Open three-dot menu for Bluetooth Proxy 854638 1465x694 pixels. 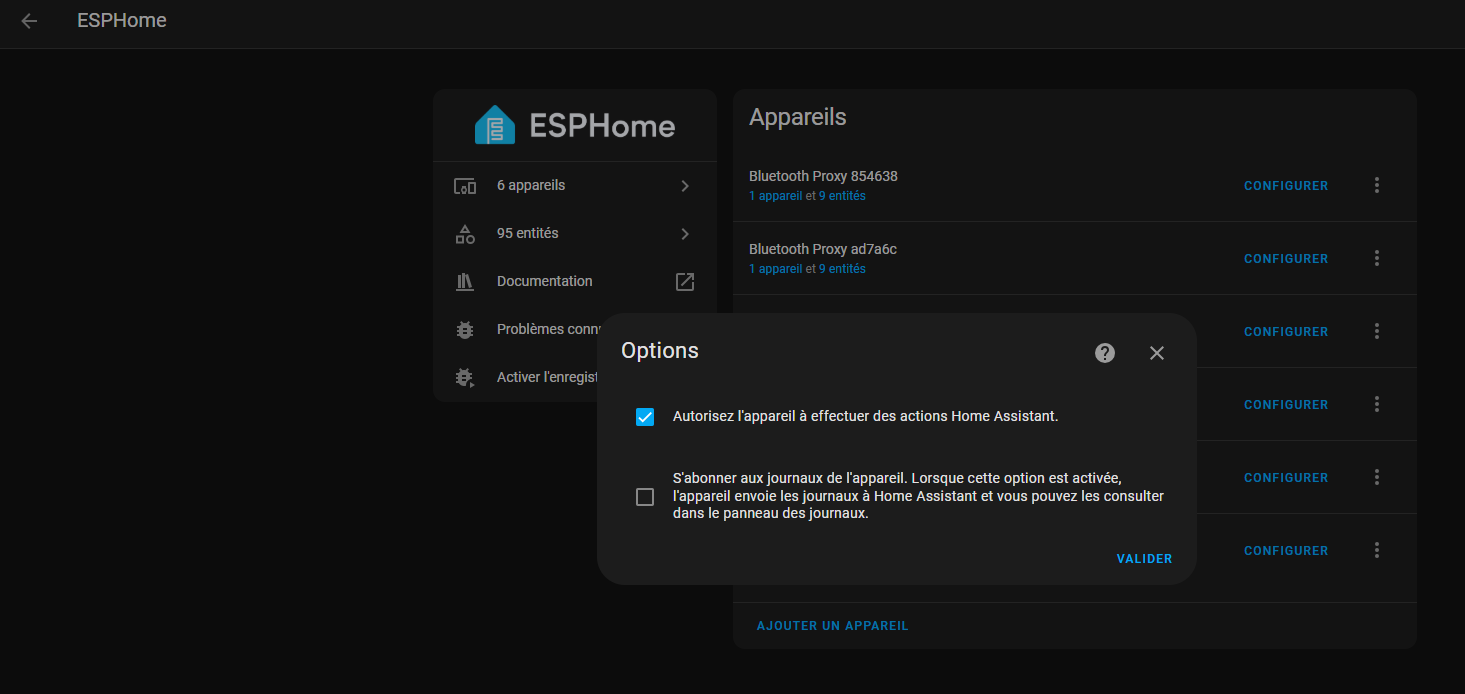click(1377, 185)
